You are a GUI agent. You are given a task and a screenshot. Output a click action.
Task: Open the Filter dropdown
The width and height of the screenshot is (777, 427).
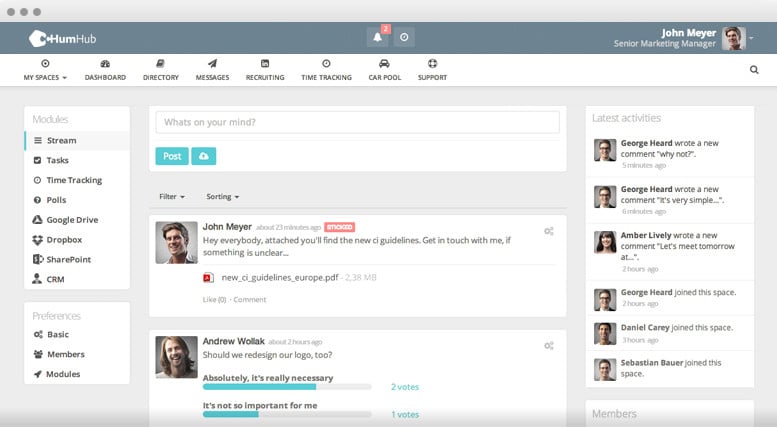(172, 197)
